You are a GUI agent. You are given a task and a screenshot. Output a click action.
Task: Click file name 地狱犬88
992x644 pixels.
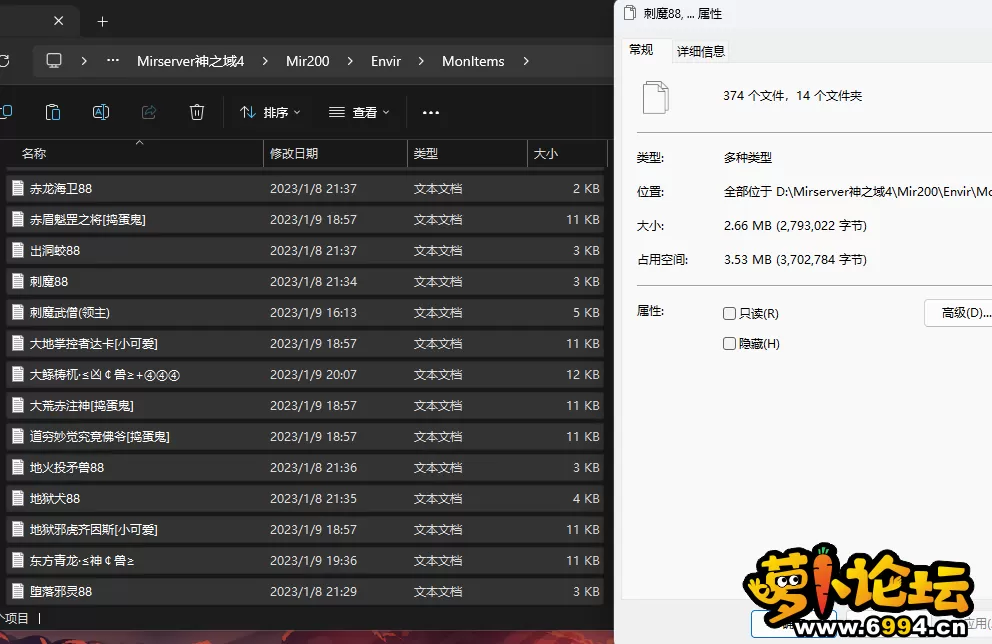click(x=55, y=498)
